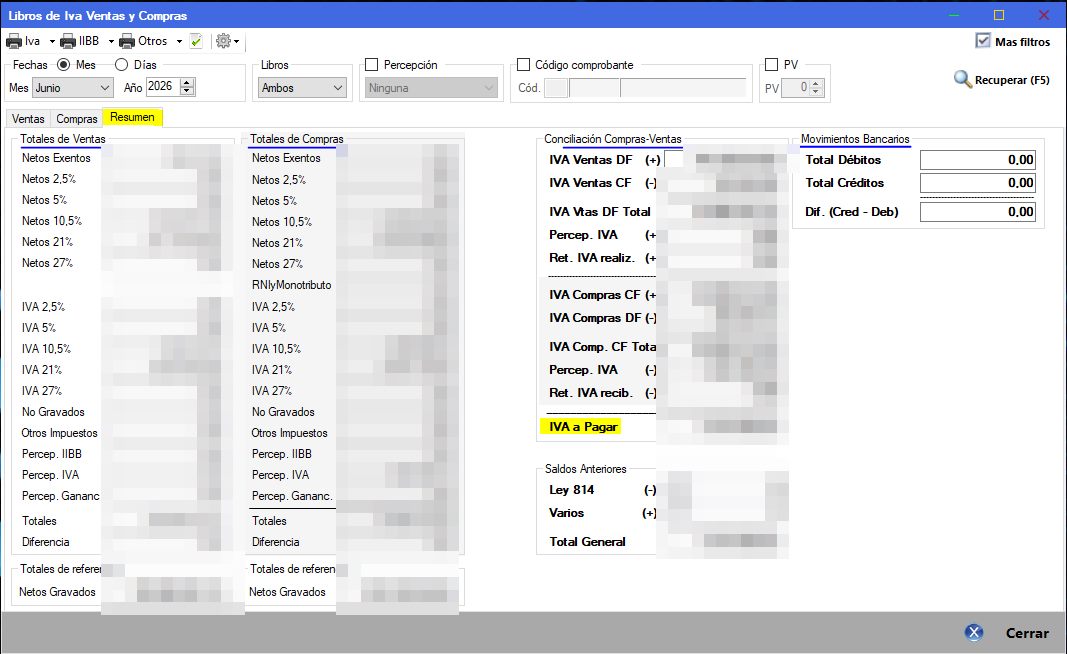This screenshot has height=654, width=1067.
Task: Print the Iva report
Action: (23, 42)
